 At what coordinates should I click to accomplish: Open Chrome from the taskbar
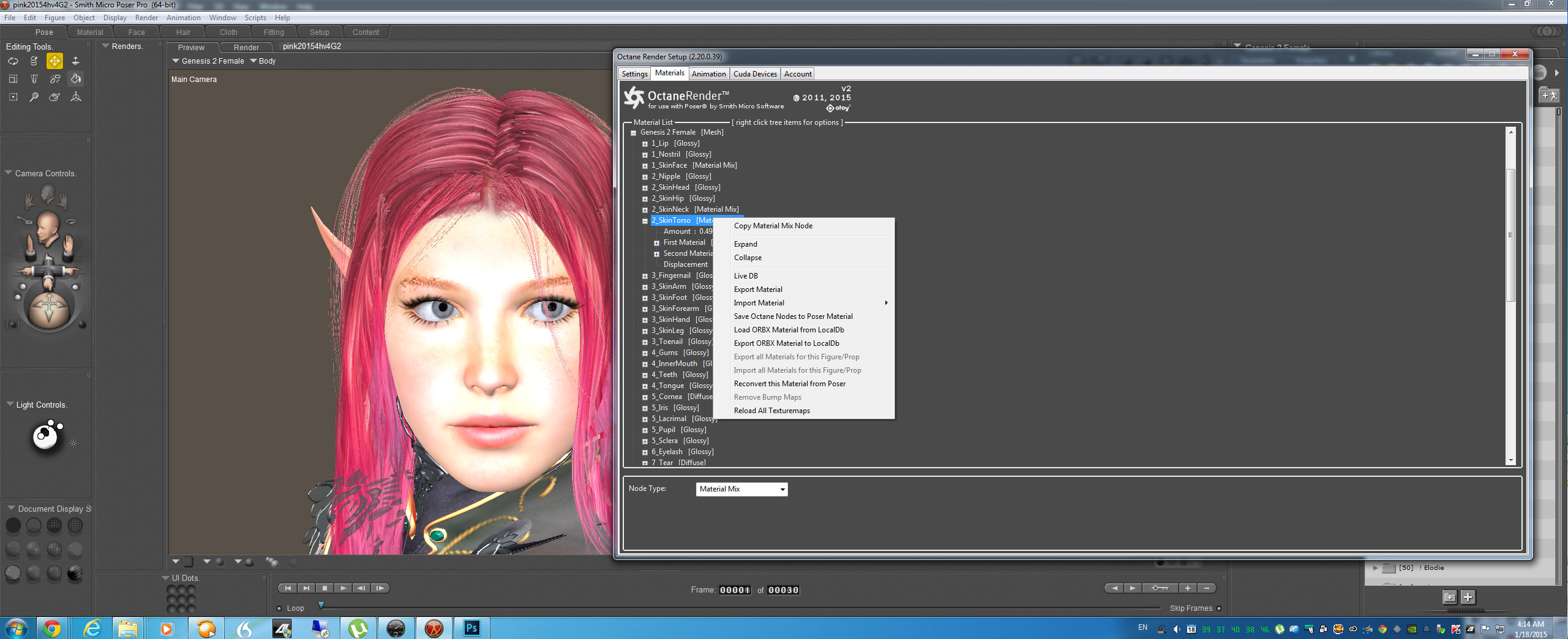pos(52,629)
